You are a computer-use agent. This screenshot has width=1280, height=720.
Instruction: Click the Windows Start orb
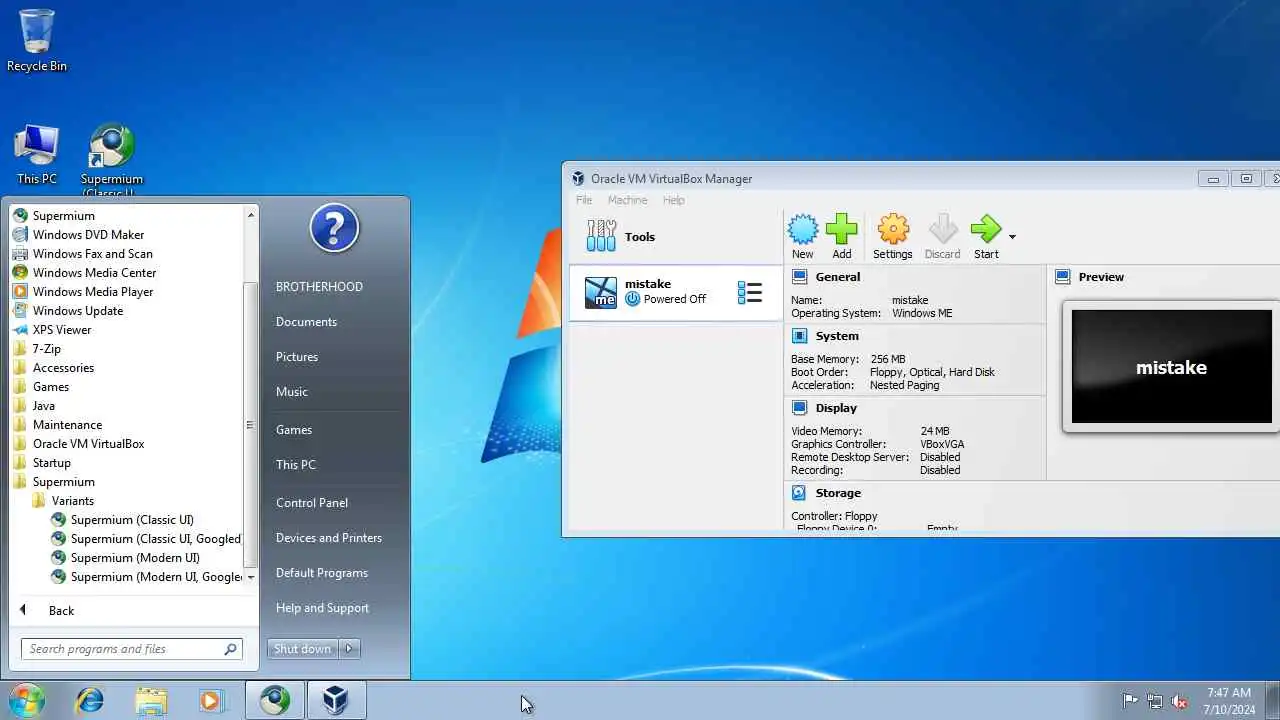click(27, 700)
